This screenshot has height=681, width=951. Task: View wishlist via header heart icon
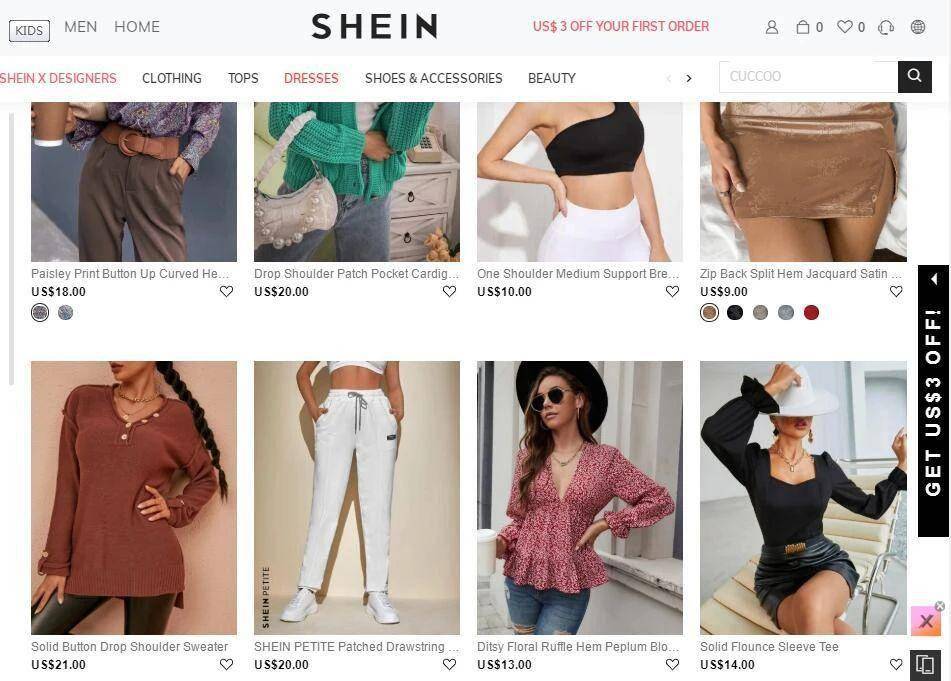[x=844, y=27]
